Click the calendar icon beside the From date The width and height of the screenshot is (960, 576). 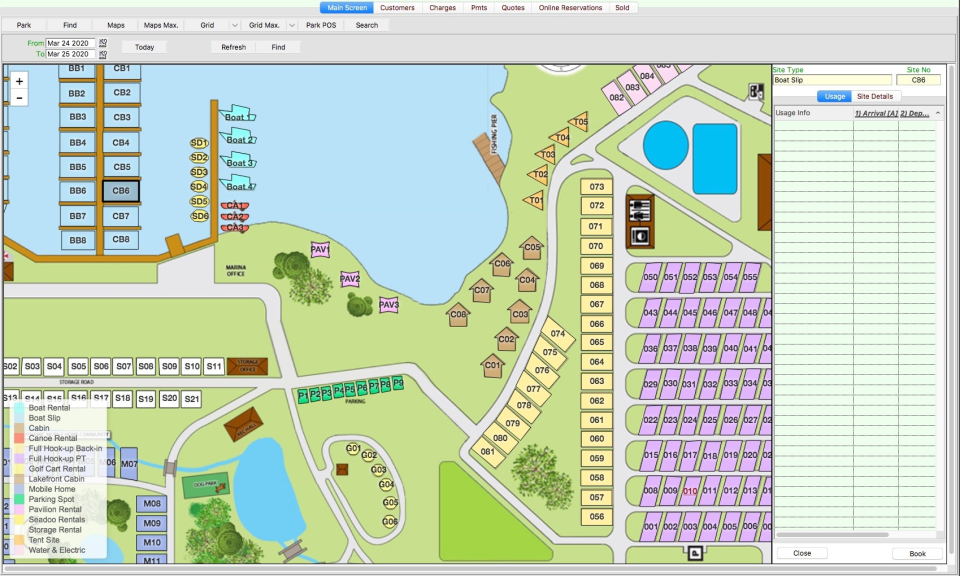[103, 43]
